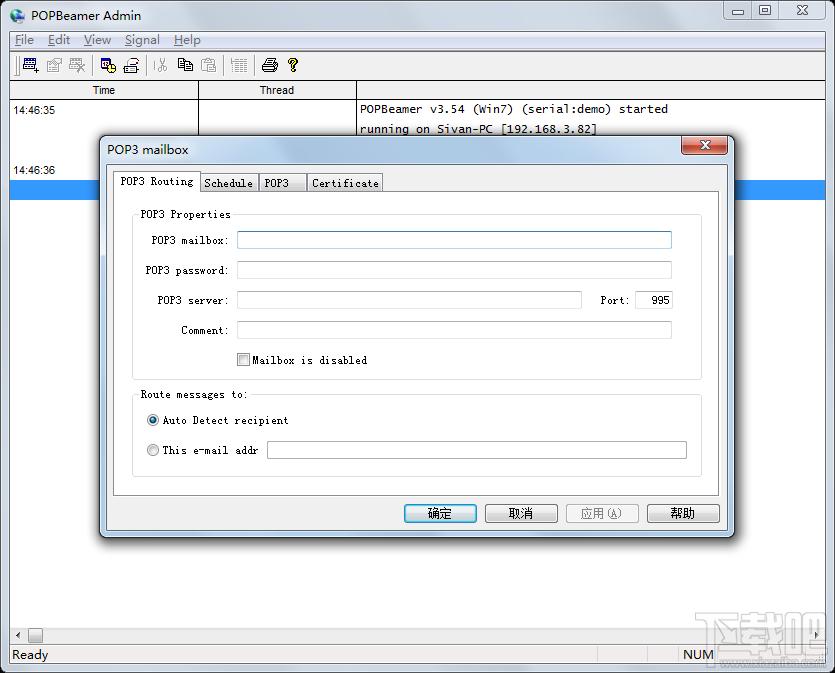Click the 'POPBeamer v3.54 (Win7)' log message
This screenshot has width=835, height=673.
(x=513, y=109)
